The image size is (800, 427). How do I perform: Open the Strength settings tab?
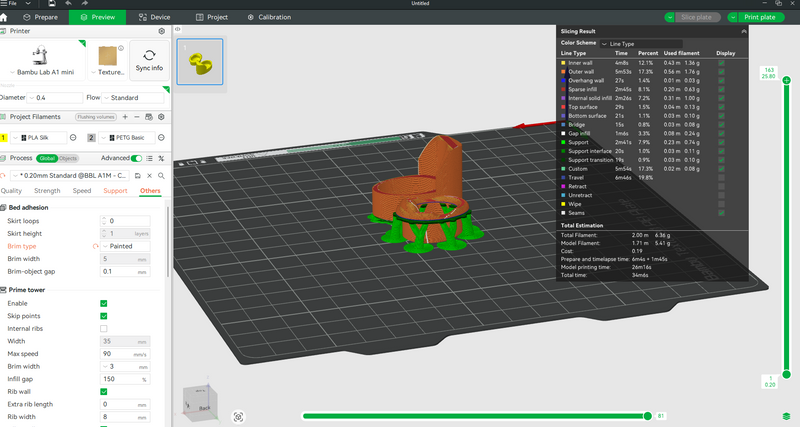point(47,191)
